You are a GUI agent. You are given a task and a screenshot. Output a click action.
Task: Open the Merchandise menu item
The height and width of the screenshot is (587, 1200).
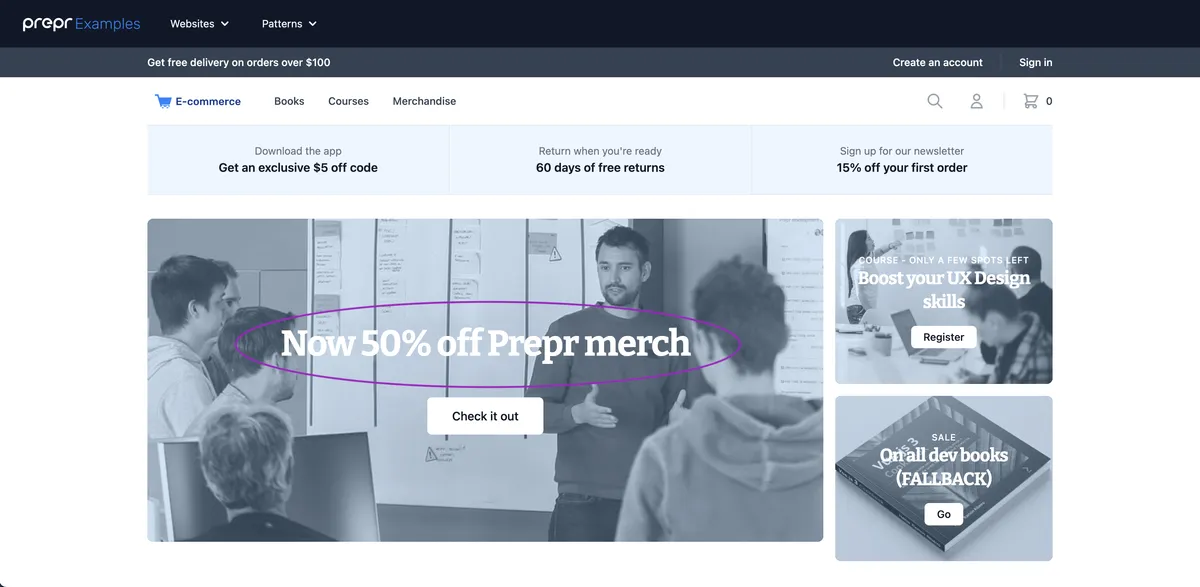click(x=424, y=101)
